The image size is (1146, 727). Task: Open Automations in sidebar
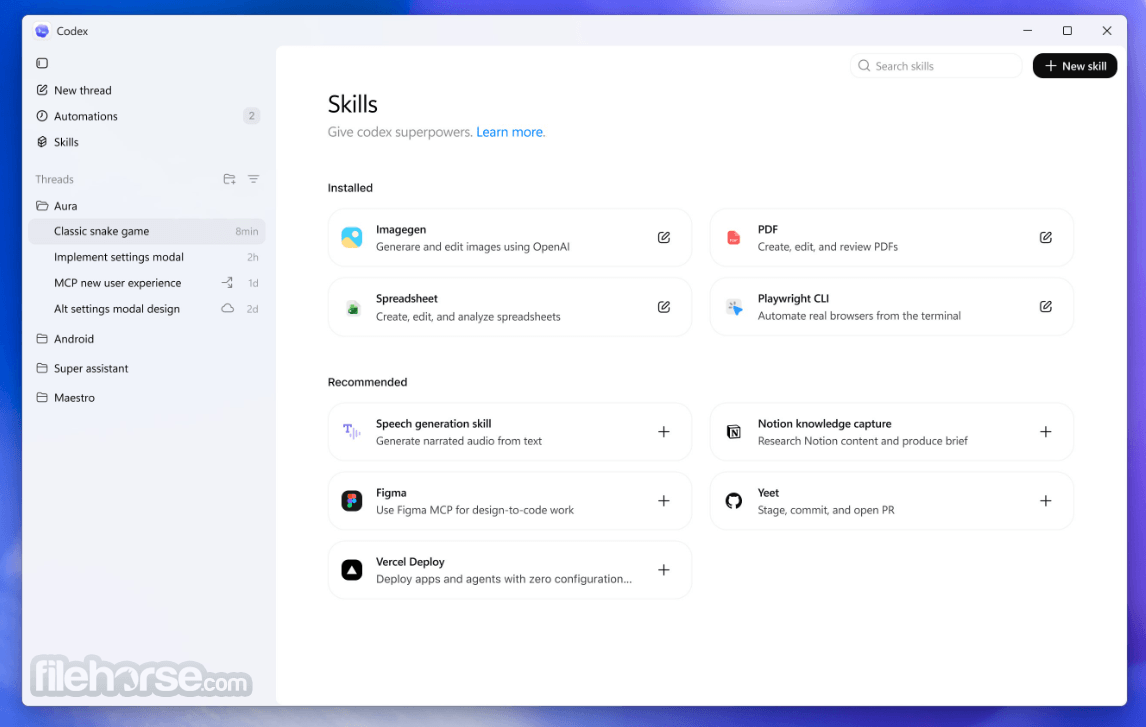pyautogui.click(x=77, y=116)
